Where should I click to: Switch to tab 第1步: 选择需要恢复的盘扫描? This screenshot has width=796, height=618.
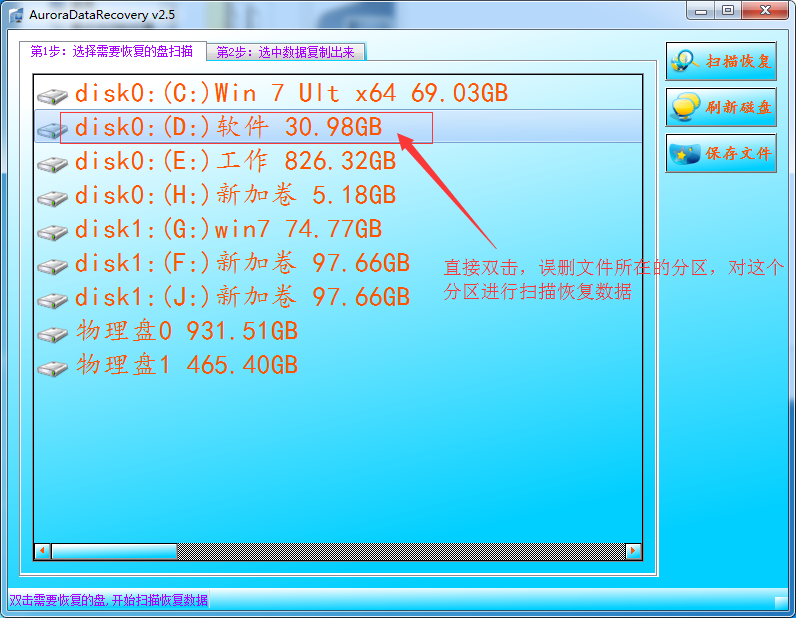[112, 51]
